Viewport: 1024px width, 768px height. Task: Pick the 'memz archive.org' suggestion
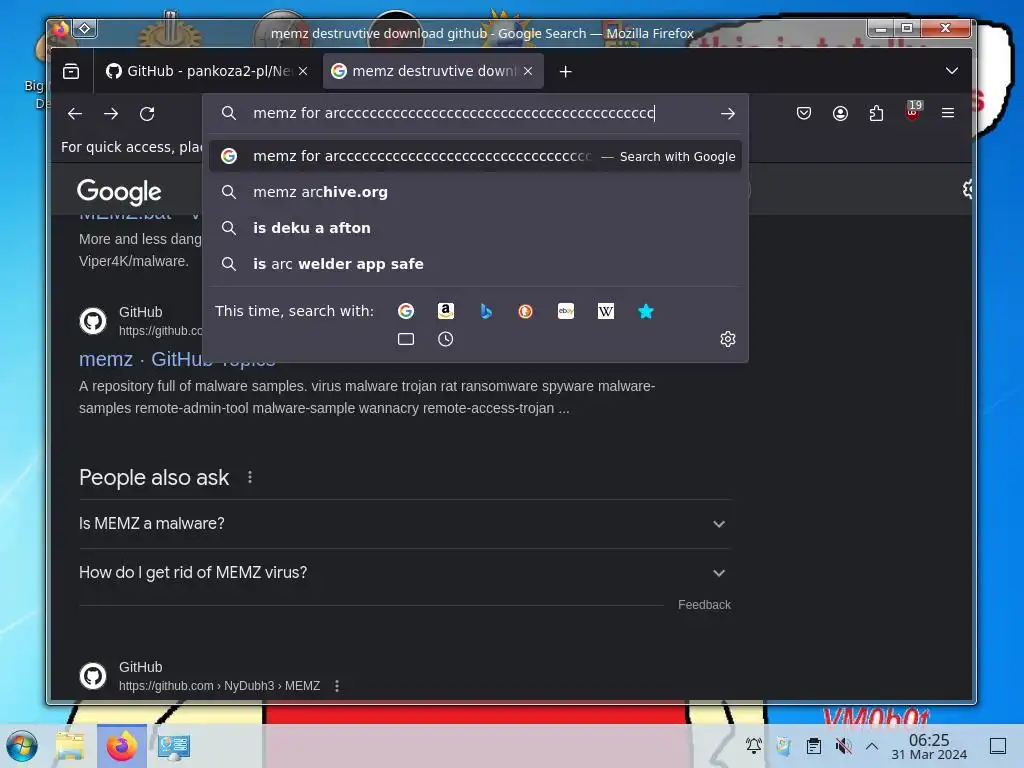click(x=475, y=192)
